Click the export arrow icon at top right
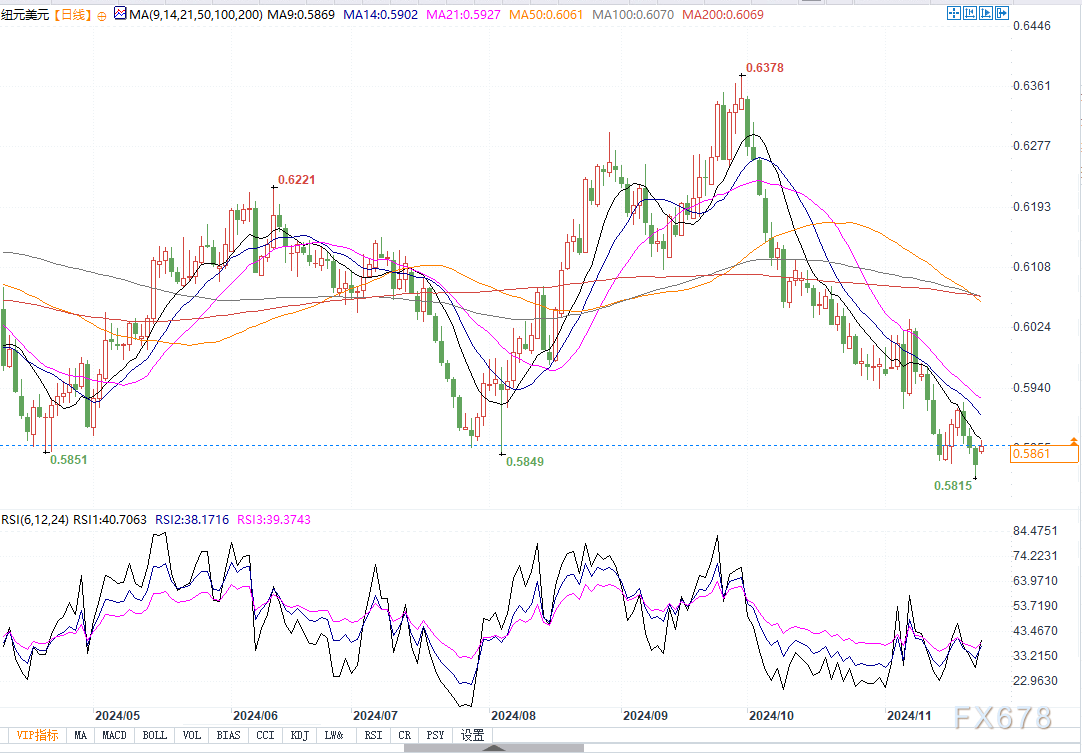The height and width of the screenshot is (753, 1082). [1002, 13]
